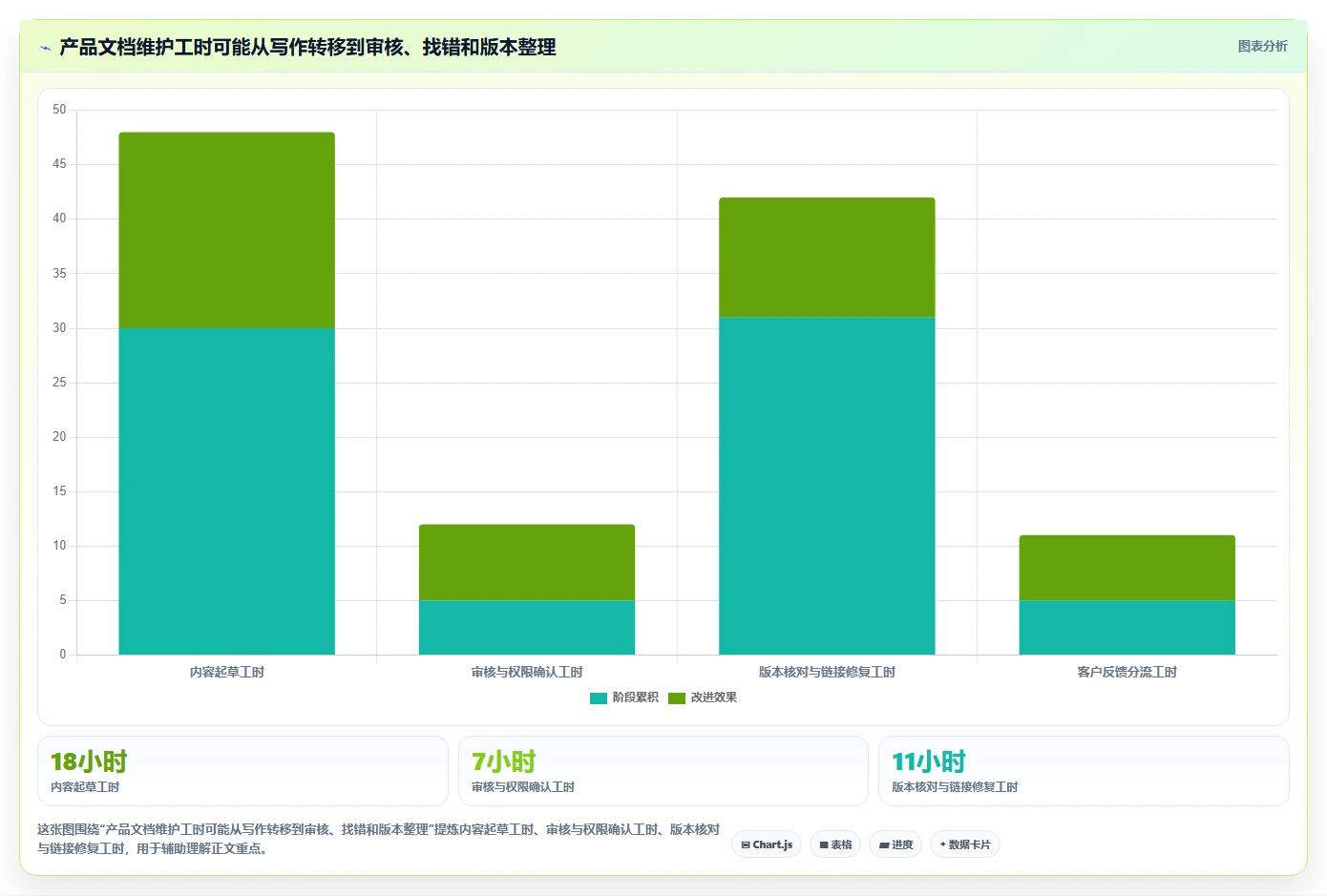1327x896 pixels.
Task: Click the 进度 tag chip
Action: (895, 844)
